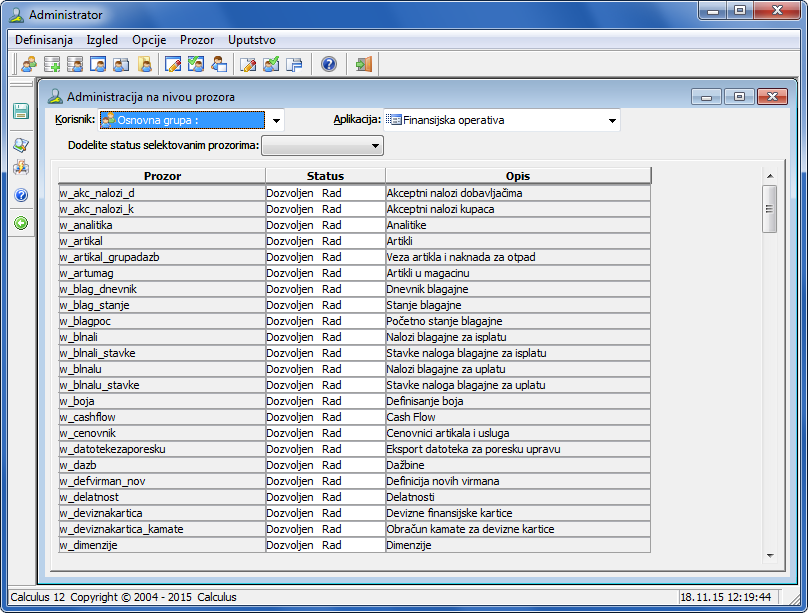The image size is (808, 613).
Task: Click the database add icon with green plus
Action: tap(52, 65)
